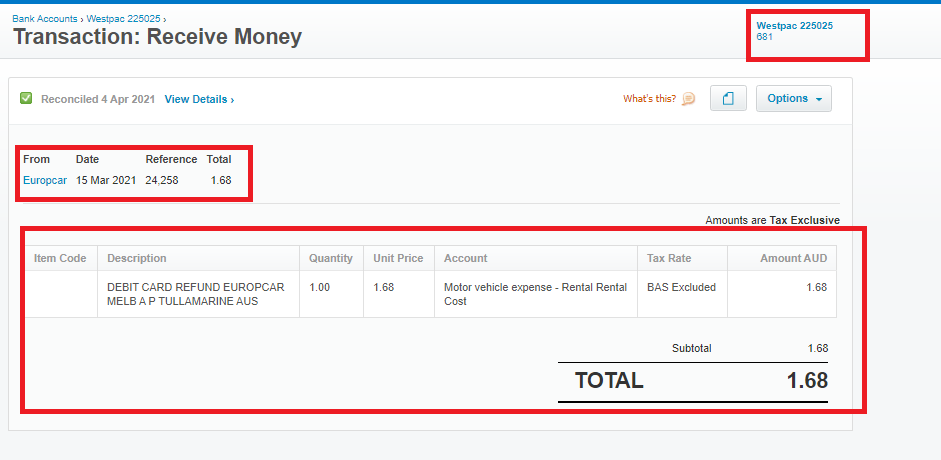
Task: Click the green reconciled checkmark icon
Action: tap(26, 98)
